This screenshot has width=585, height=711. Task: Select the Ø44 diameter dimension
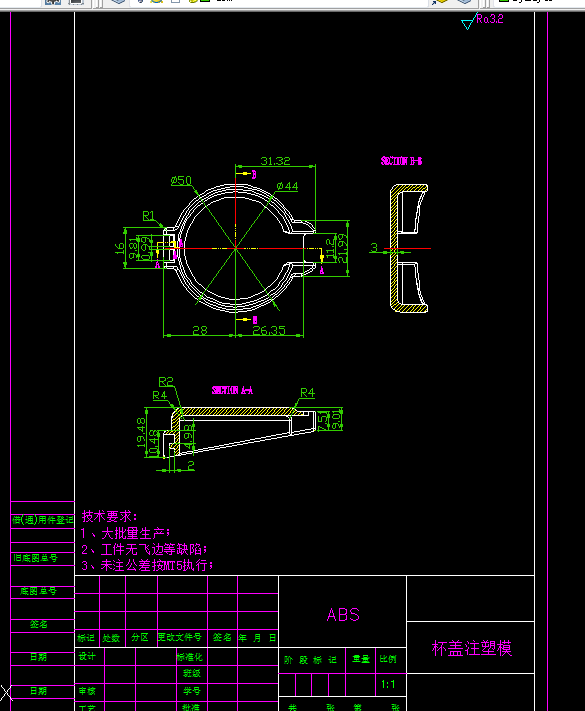click(x=287, y=186)
